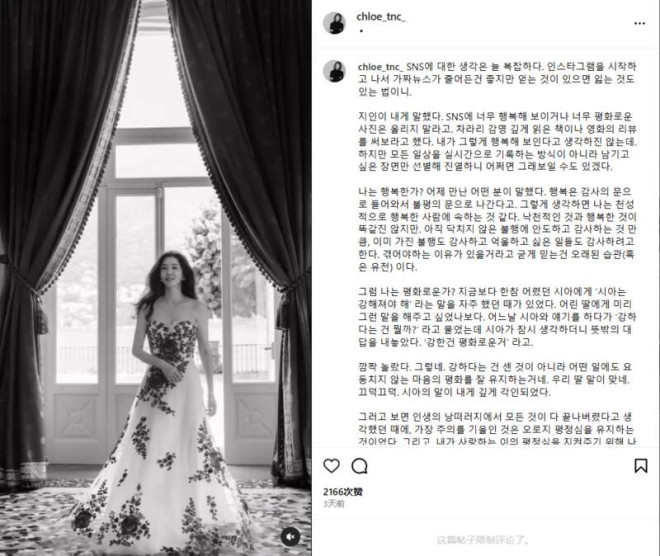660x556 pixels.
Task: Open comments via speech bubble icon
Action: click(x=359, y=466)
